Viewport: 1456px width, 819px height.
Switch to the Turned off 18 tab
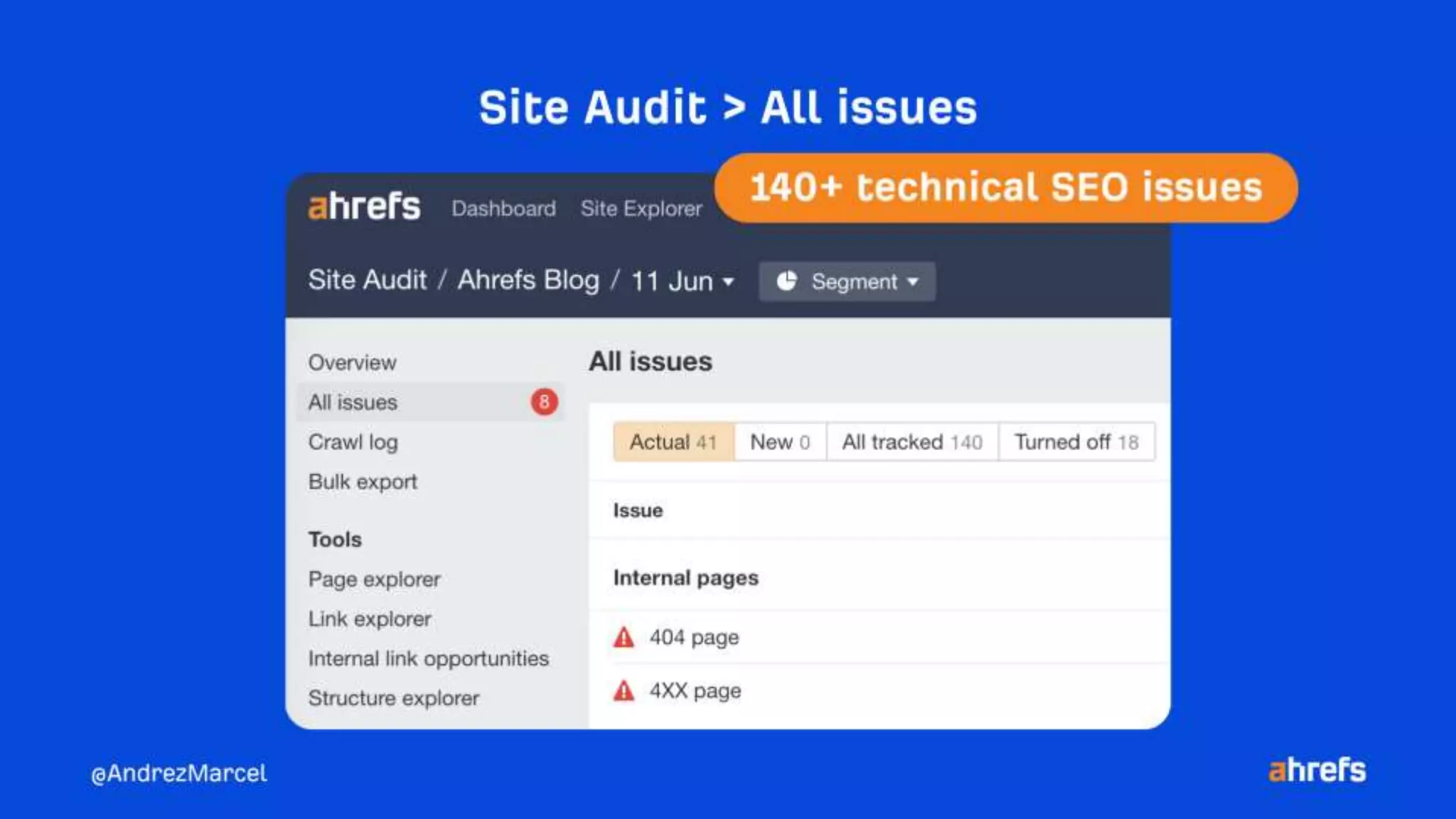pyautogui.click(x=1076, y=442)
